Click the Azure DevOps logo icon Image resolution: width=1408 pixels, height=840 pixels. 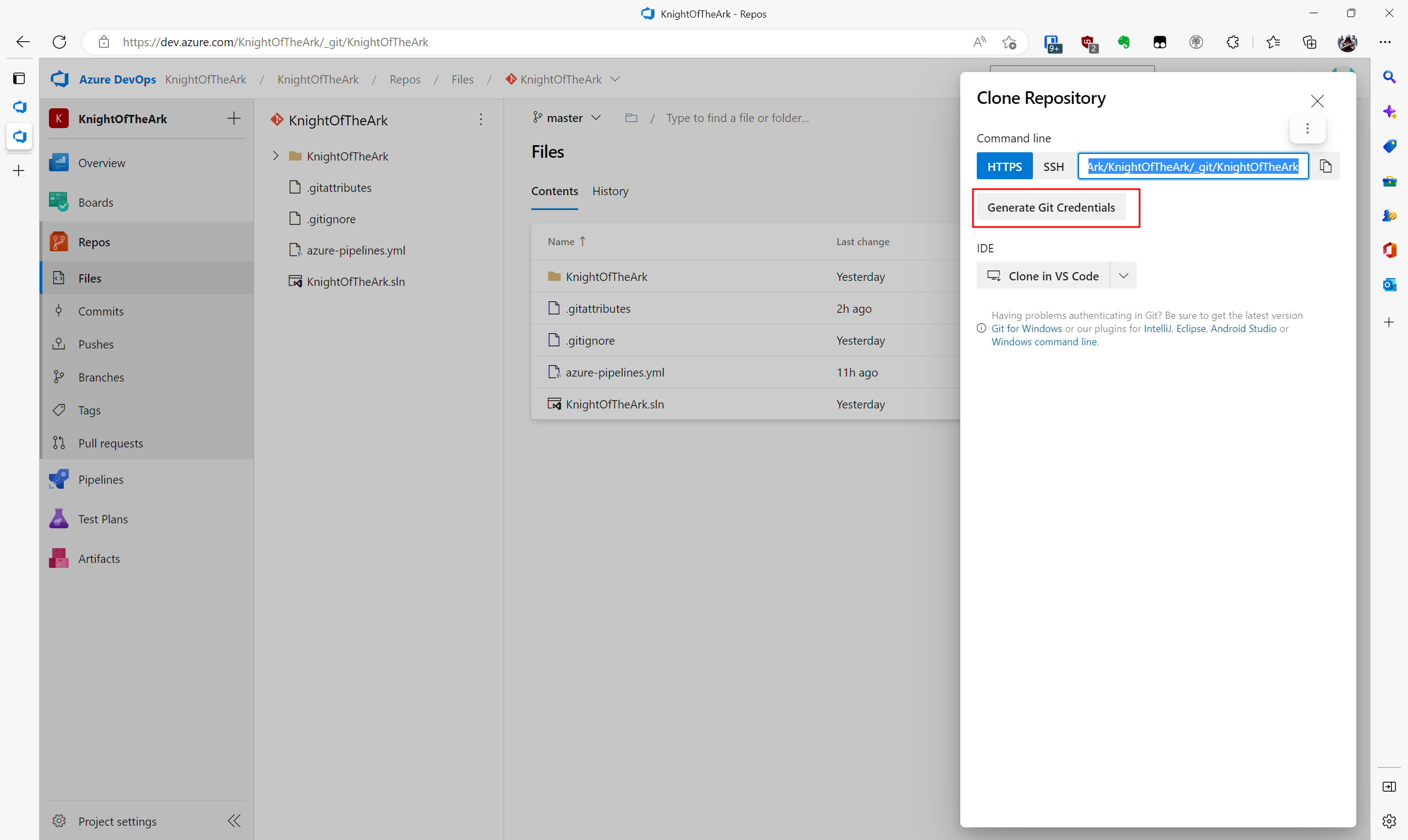click(60, 79)
